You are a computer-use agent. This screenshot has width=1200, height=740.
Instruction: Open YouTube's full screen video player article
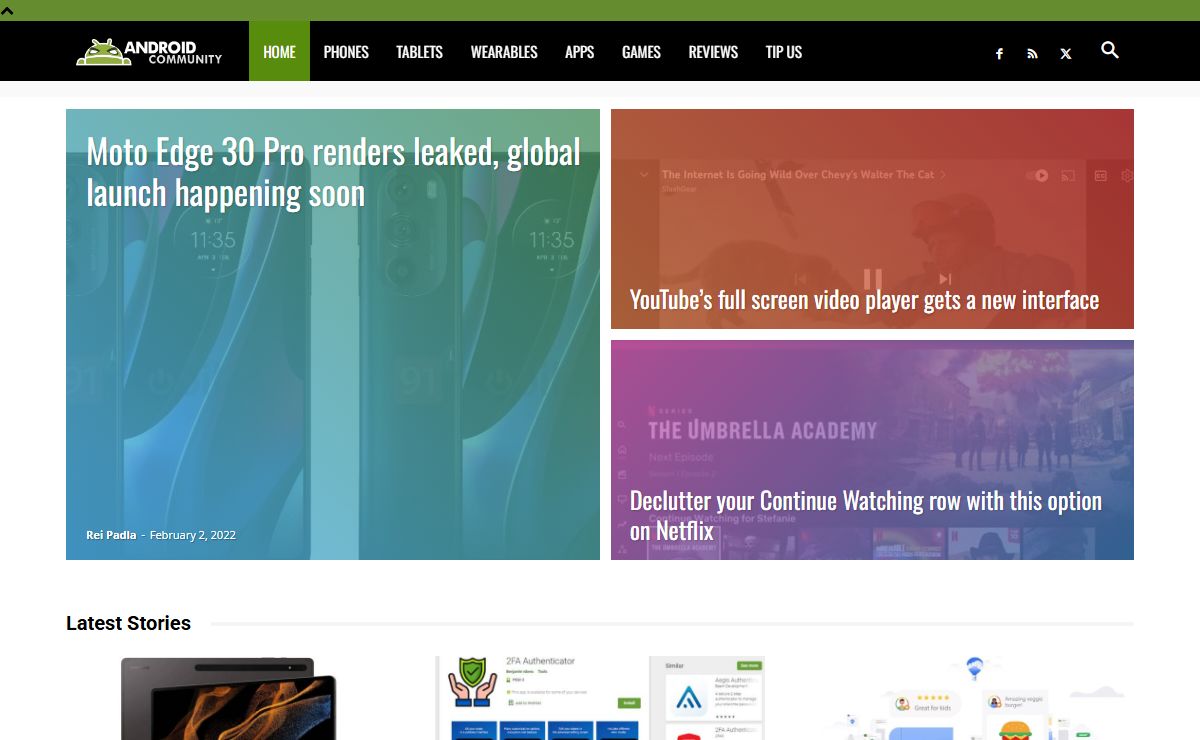pos(864,300)
